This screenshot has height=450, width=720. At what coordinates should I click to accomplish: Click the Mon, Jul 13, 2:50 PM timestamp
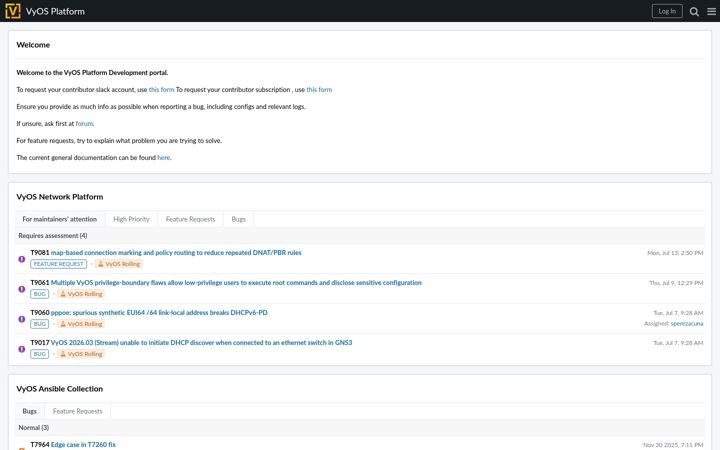click(675, 253)
